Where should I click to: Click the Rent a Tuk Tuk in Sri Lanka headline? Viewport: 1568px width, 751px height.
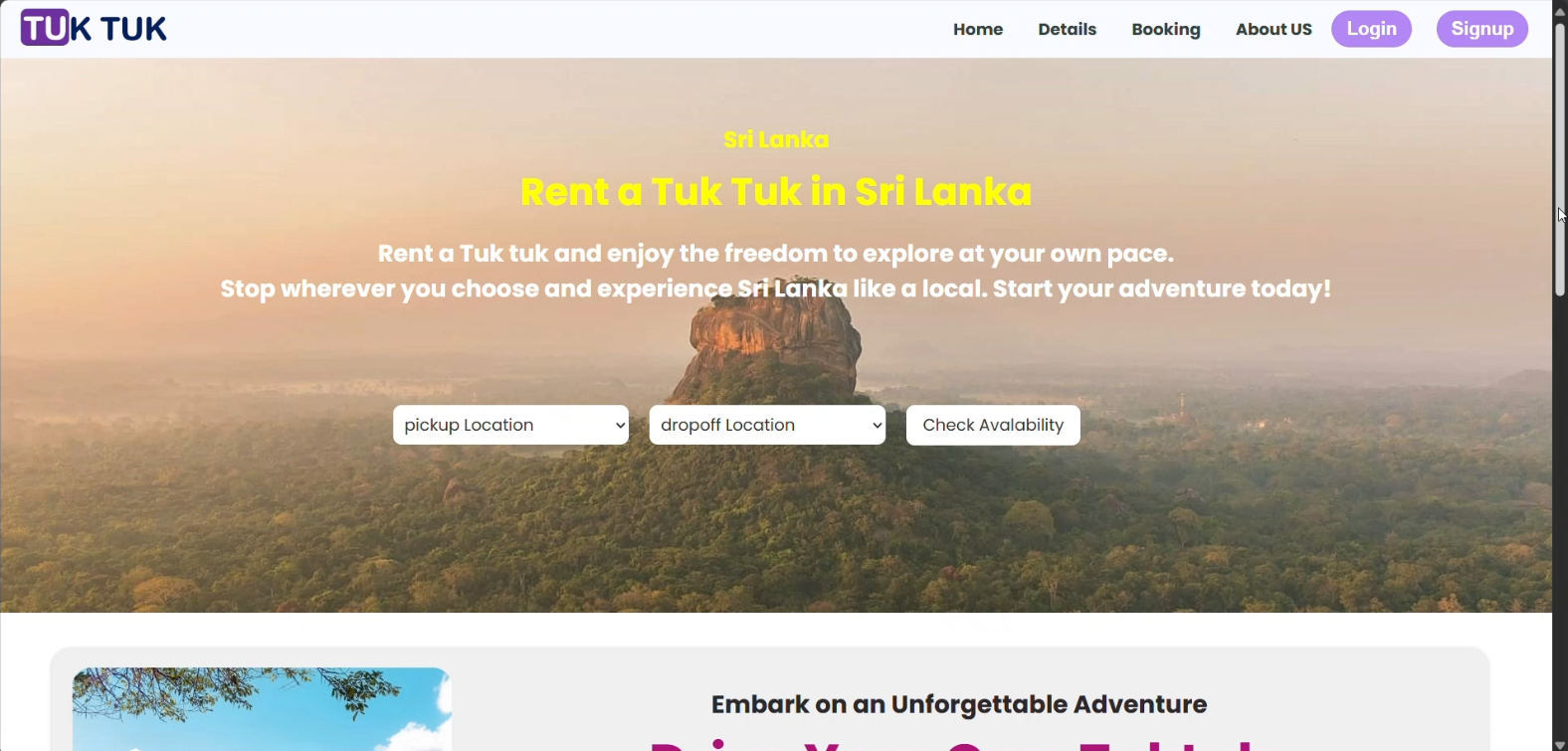click(776, 191)
